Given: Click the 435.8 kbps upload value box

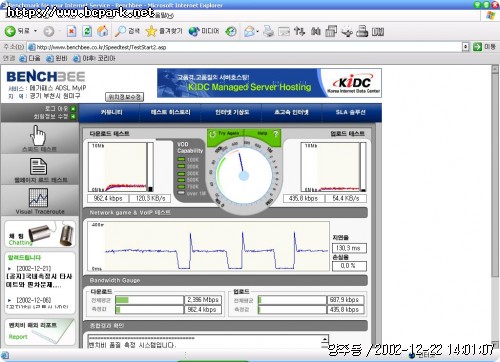Looking at the screenshot, I should pos(303,198).
